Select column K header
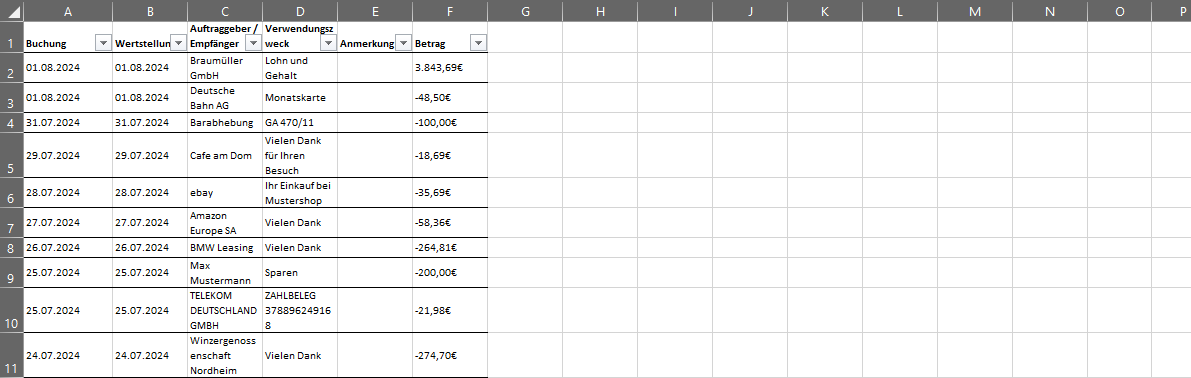The image size is (1191, 378). [x=825, y=11]
